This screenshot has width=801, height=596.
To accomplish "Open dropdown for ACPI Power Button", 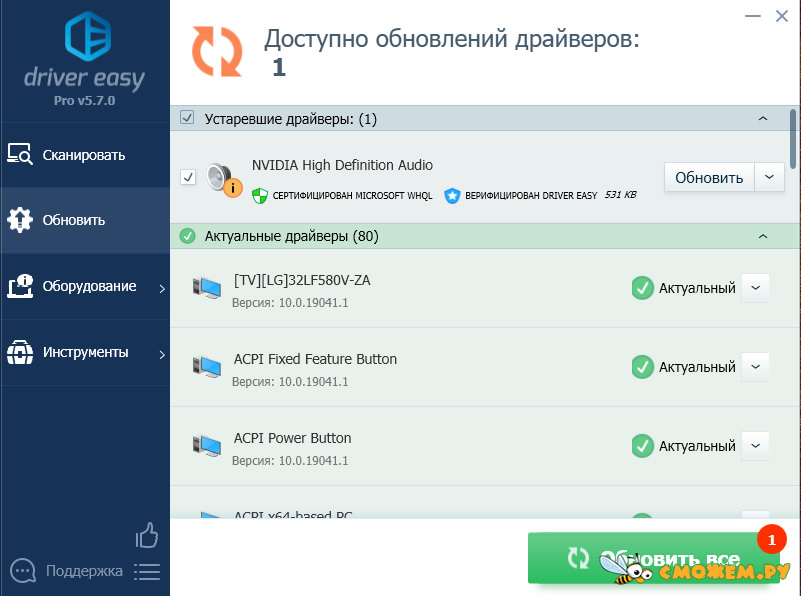I will [x=756, y=446].
